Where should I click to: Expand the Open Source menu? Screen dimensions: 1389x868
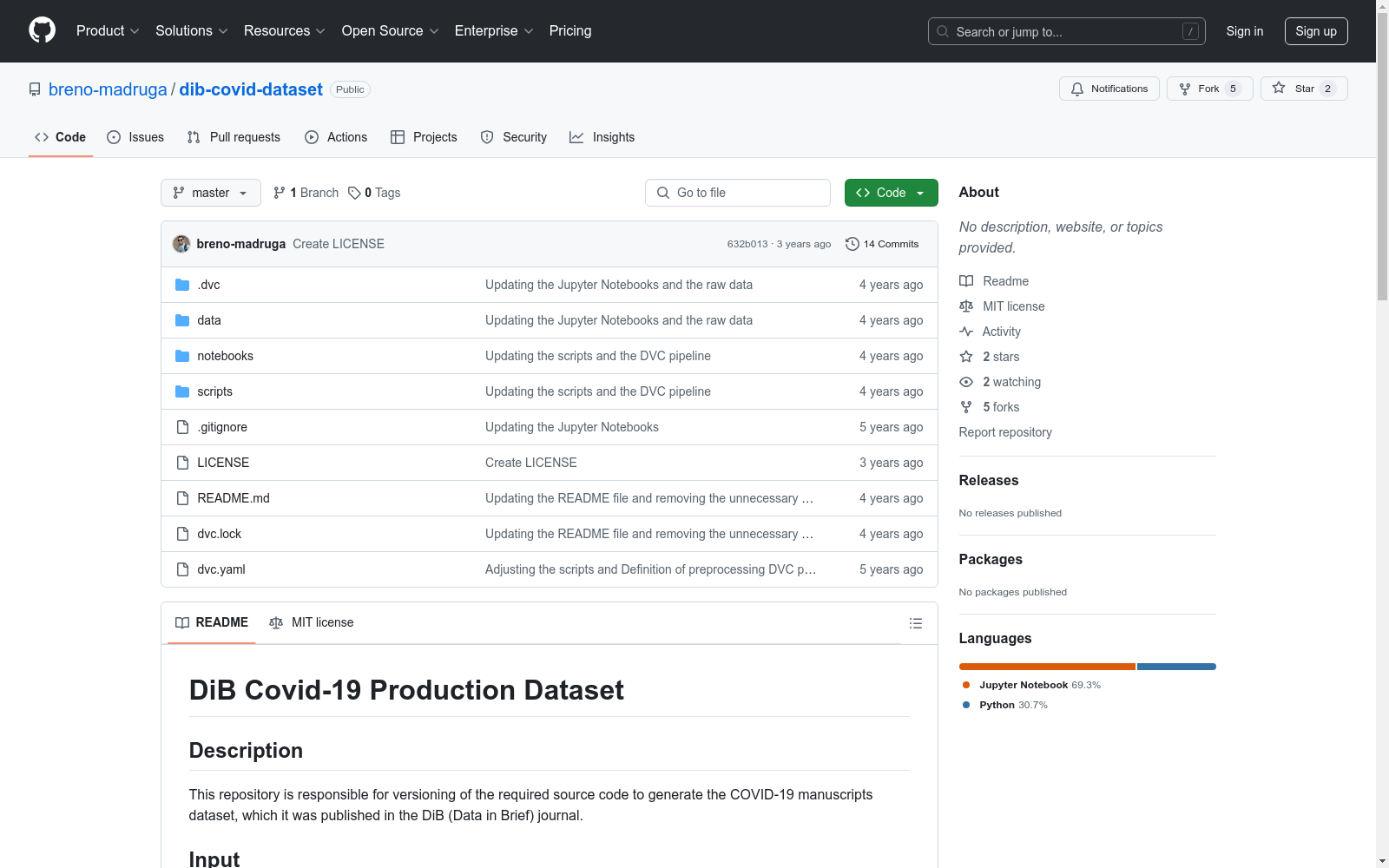click(x=391, y=31)
